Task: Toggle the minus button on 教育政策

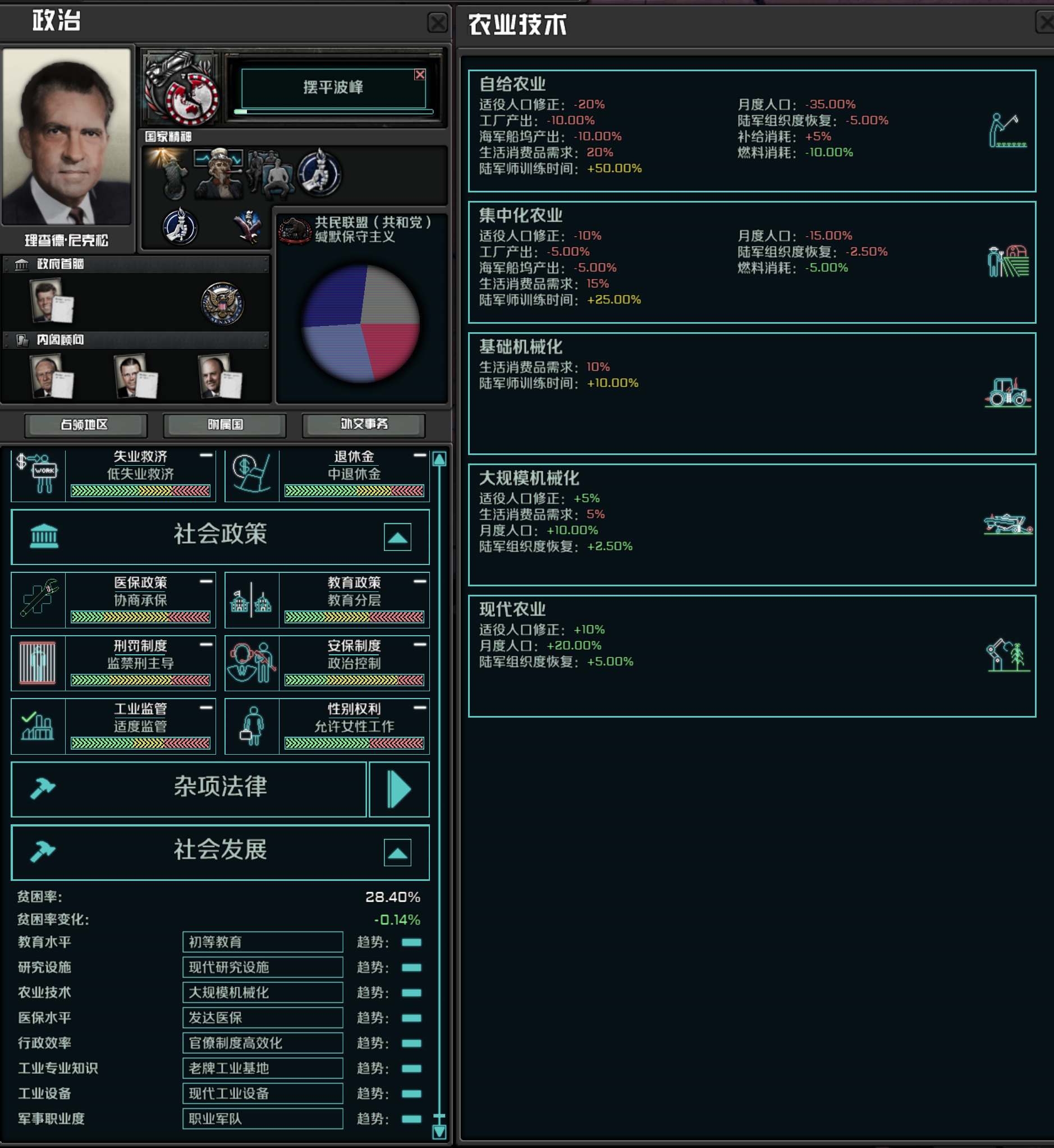Action: click(420, 581)
